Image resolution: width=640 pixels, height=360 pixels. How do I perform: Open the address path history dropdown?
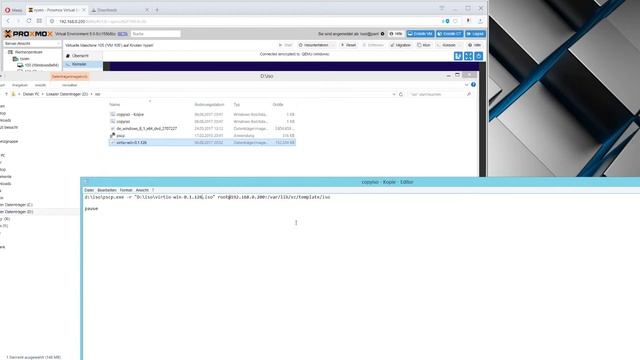tap(394, 94)
